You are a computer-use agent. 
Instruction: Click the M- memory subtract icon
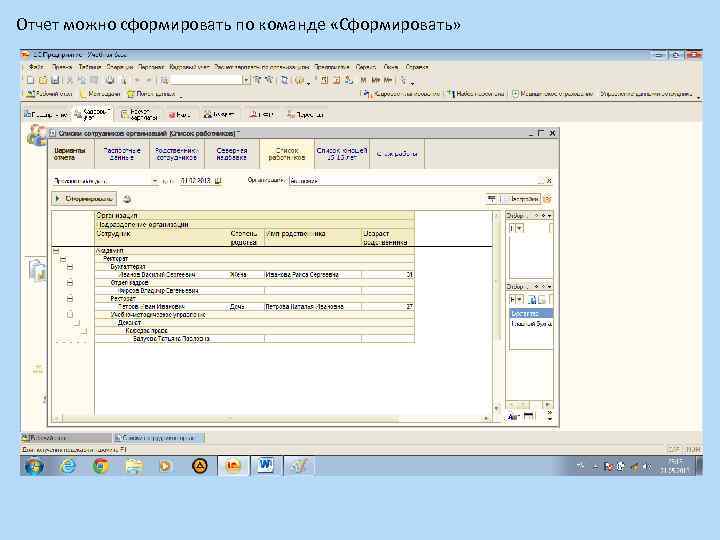tap(388, 80)
